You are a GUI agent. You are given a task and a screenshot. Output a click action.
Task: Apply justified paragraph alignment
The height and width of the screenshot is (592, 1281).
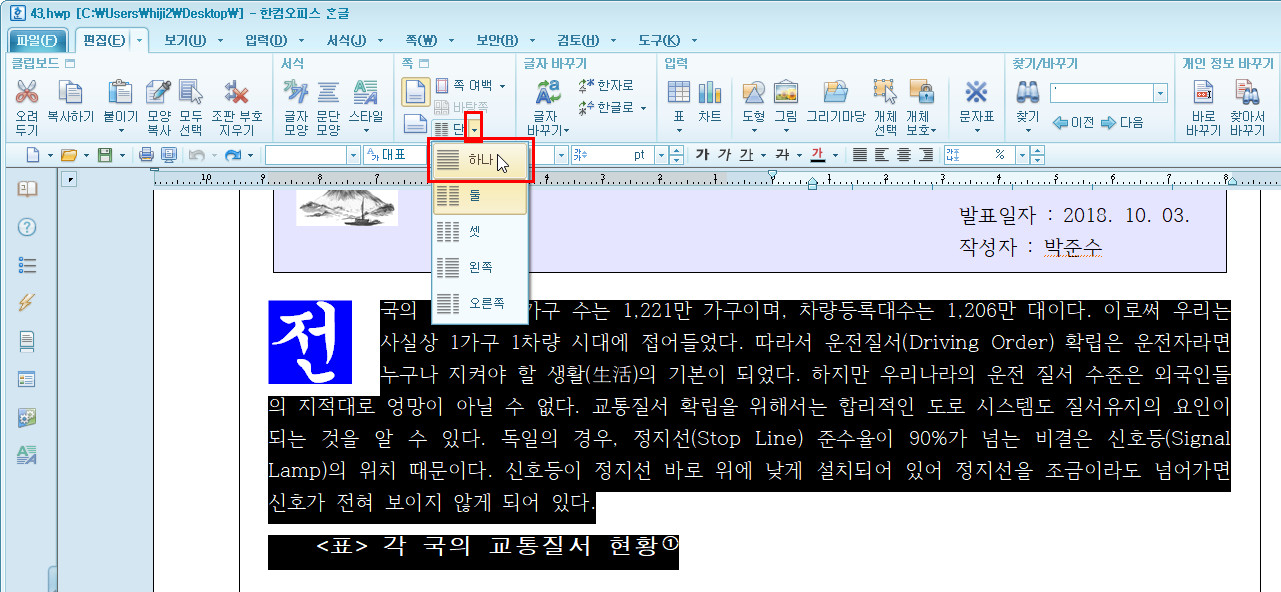pos(860,155)
